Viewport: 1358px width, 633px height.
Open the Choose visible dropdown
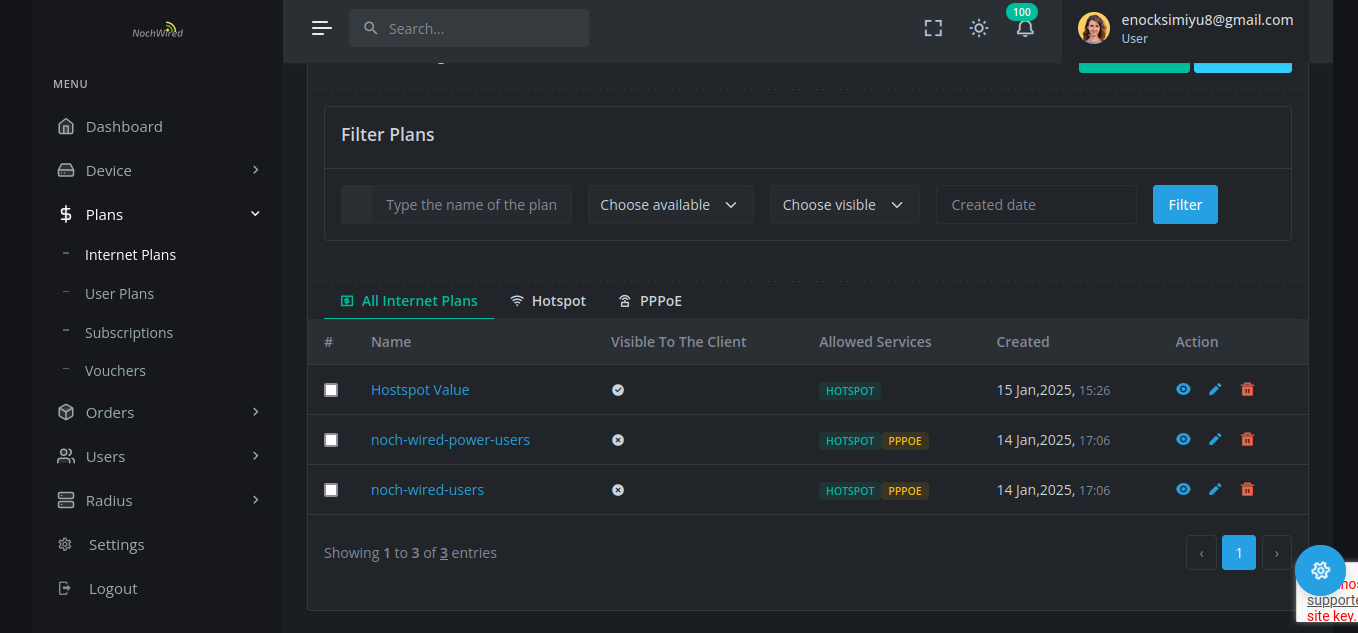(844, 204)
